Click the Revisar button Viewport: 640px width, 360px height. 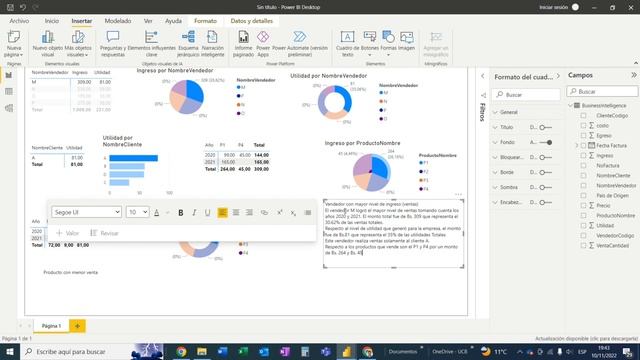(x=104, y=233)
